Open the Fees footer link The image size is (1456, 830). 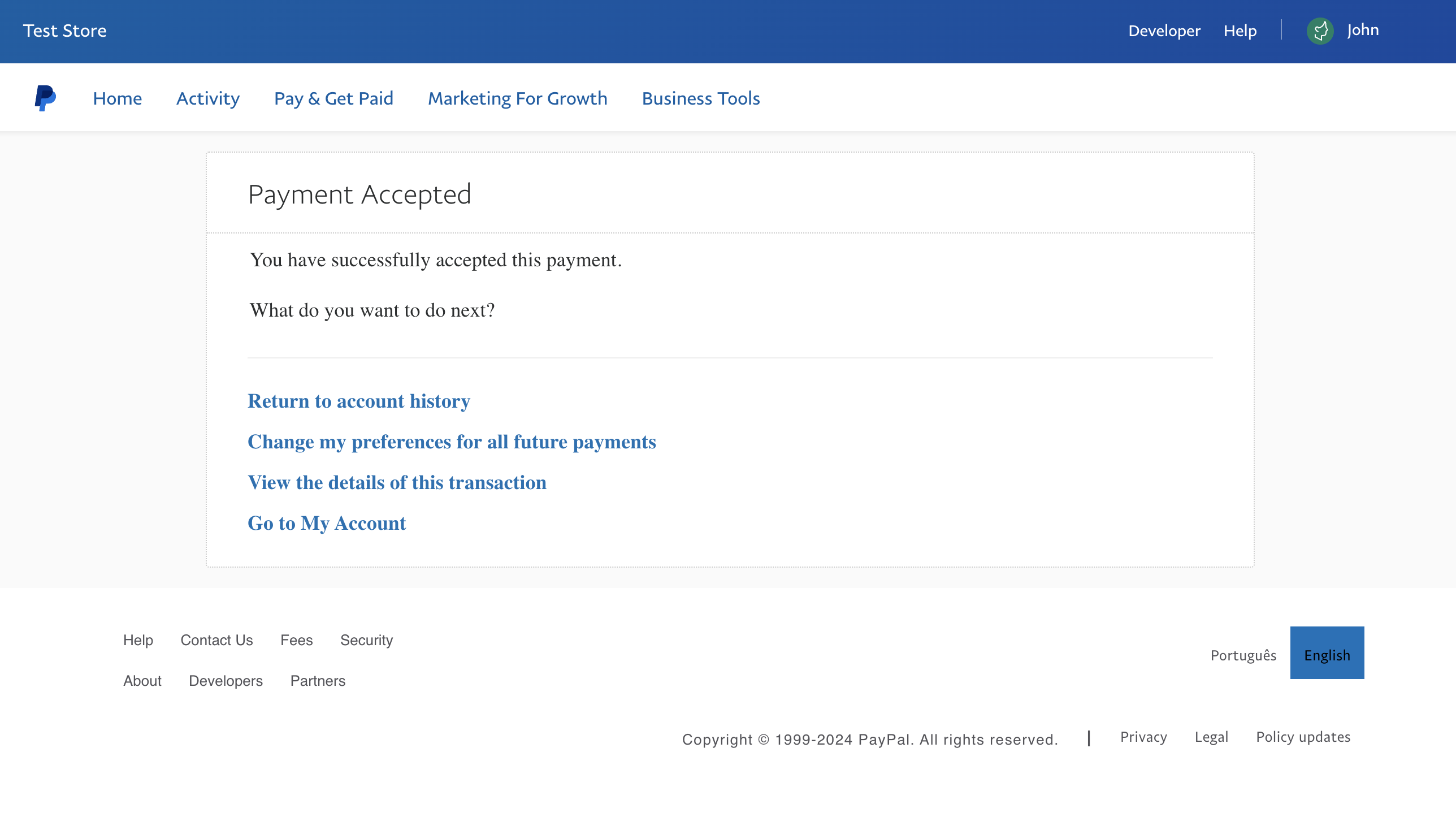click(x=296, y=640)
